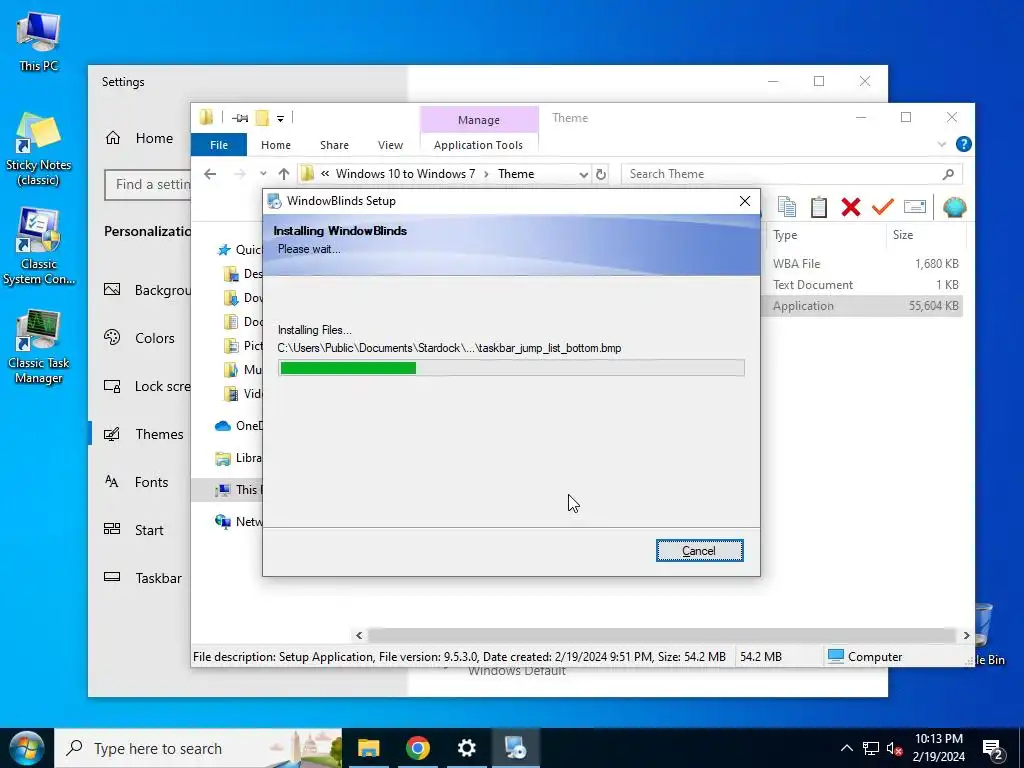Open Google Chrome from the taskbar

point(417,748)
